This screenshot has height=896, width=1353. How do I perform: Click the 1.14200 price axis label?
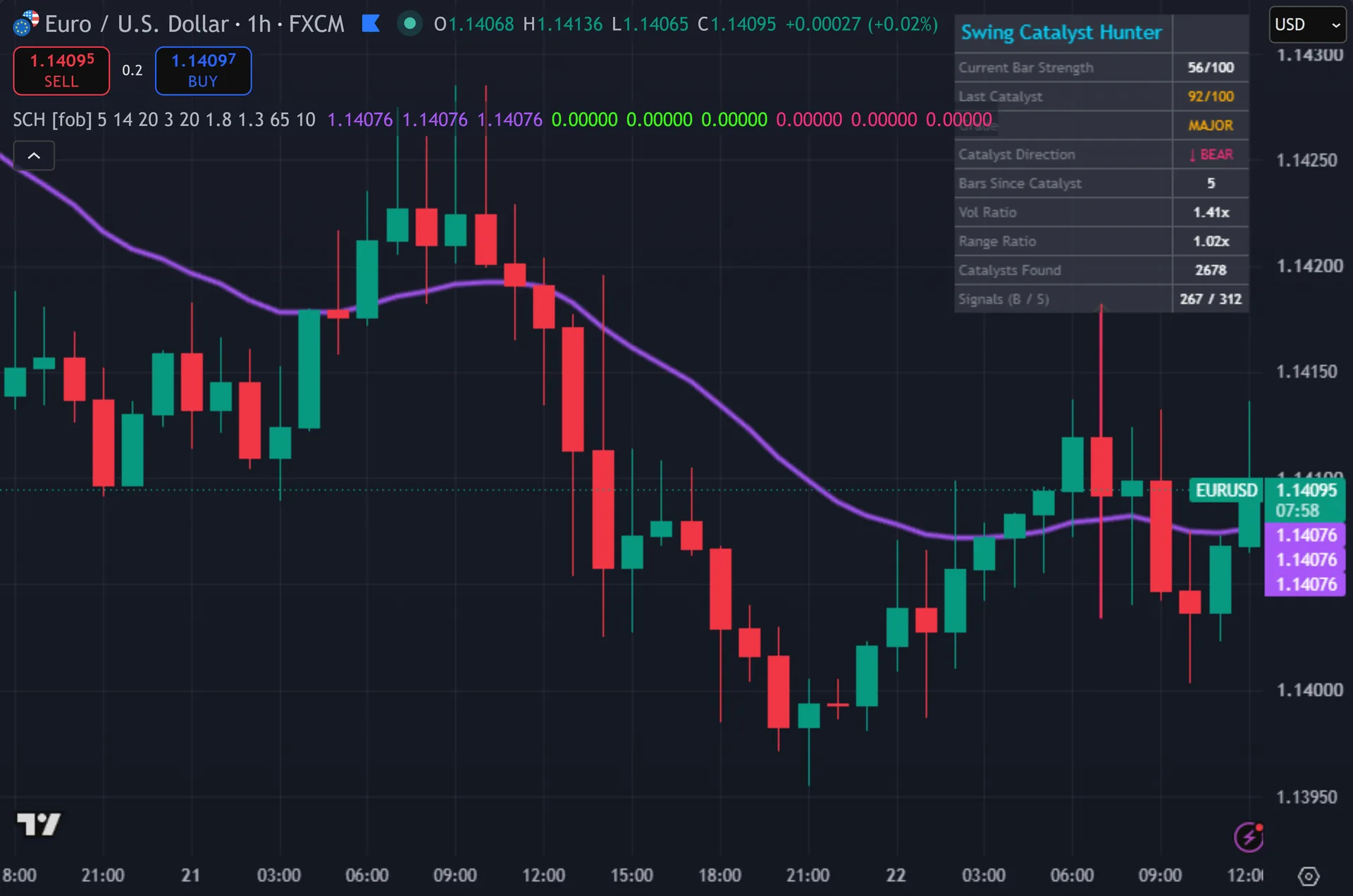click(1309, 266)
